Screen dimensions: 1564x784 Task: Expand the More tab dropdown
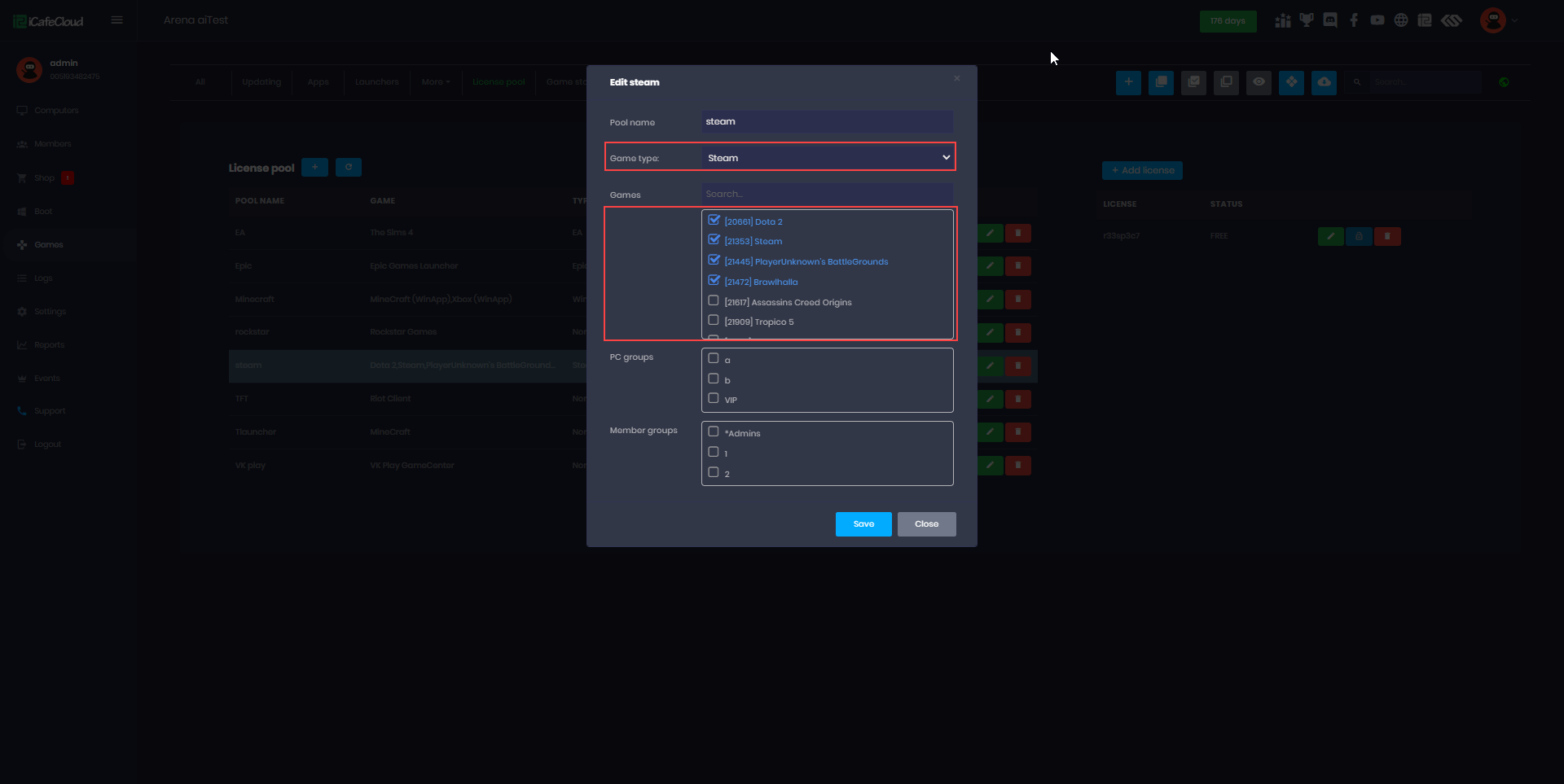pos(435,82)
